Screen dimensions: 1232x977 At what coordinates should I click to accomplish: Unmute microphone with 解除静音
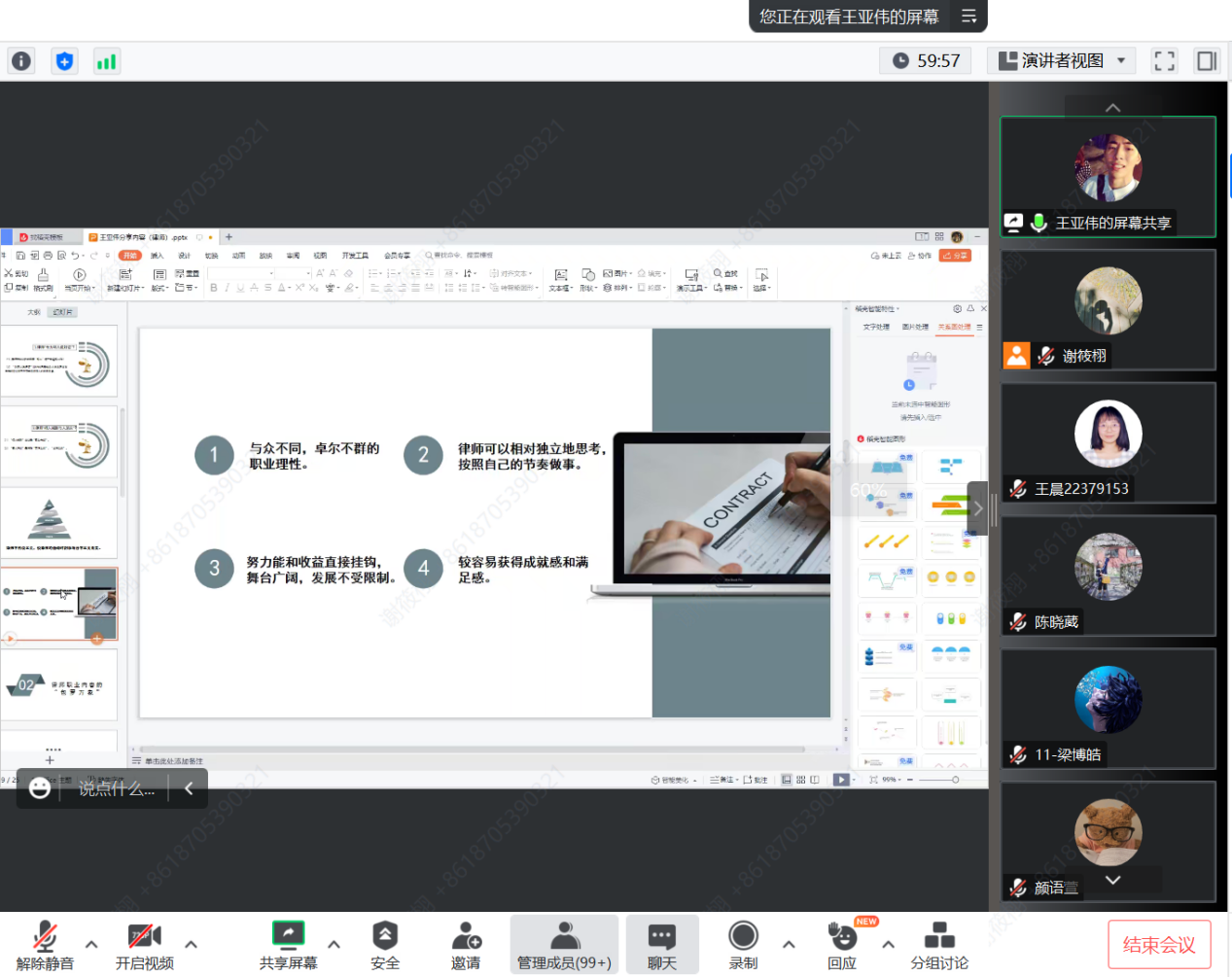(45, 945)
